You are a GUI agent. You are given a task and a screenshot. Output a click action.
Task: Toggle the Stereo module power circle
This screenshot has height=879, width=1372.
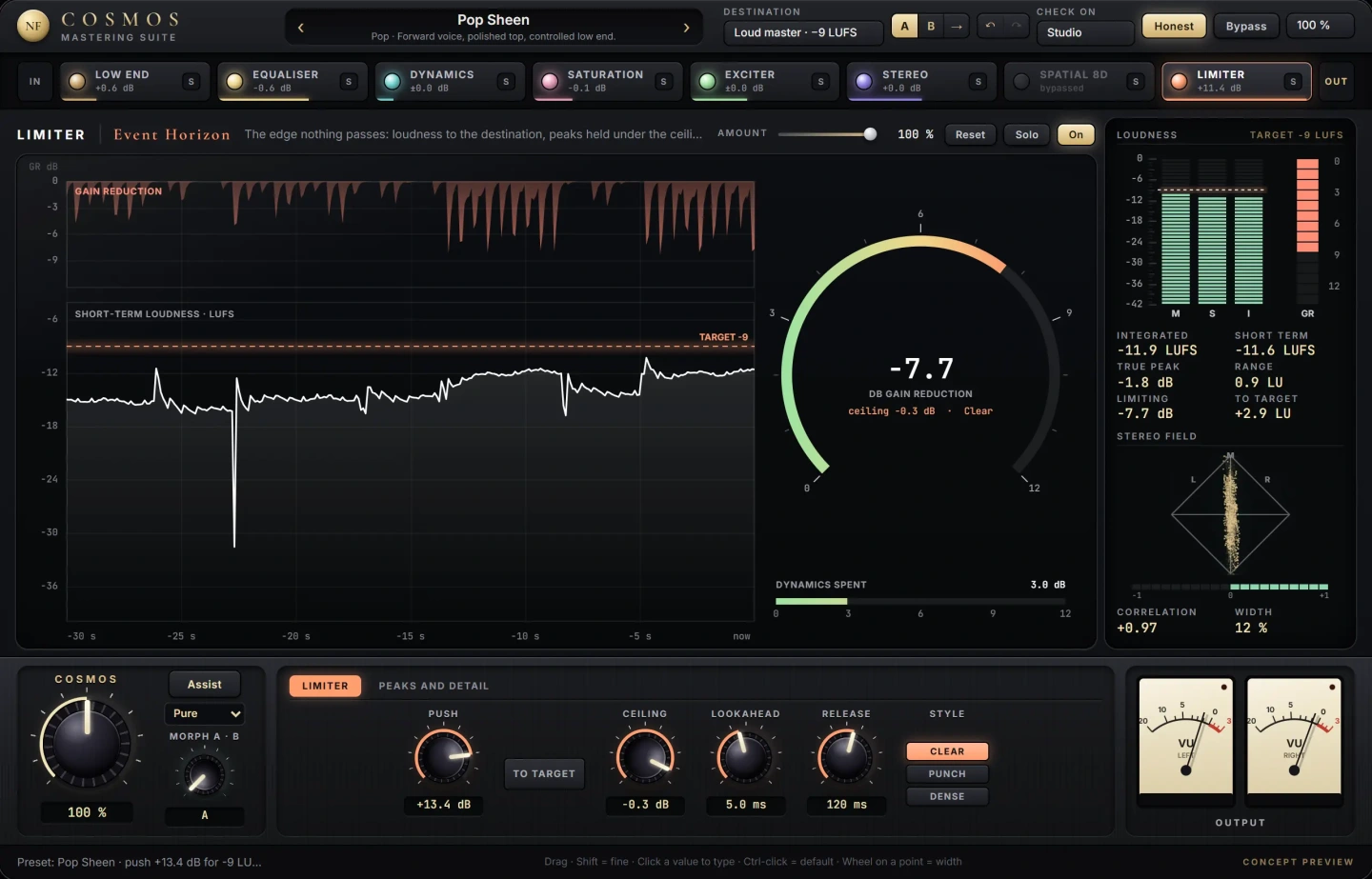pyautogui.click(x=864, y=82)
